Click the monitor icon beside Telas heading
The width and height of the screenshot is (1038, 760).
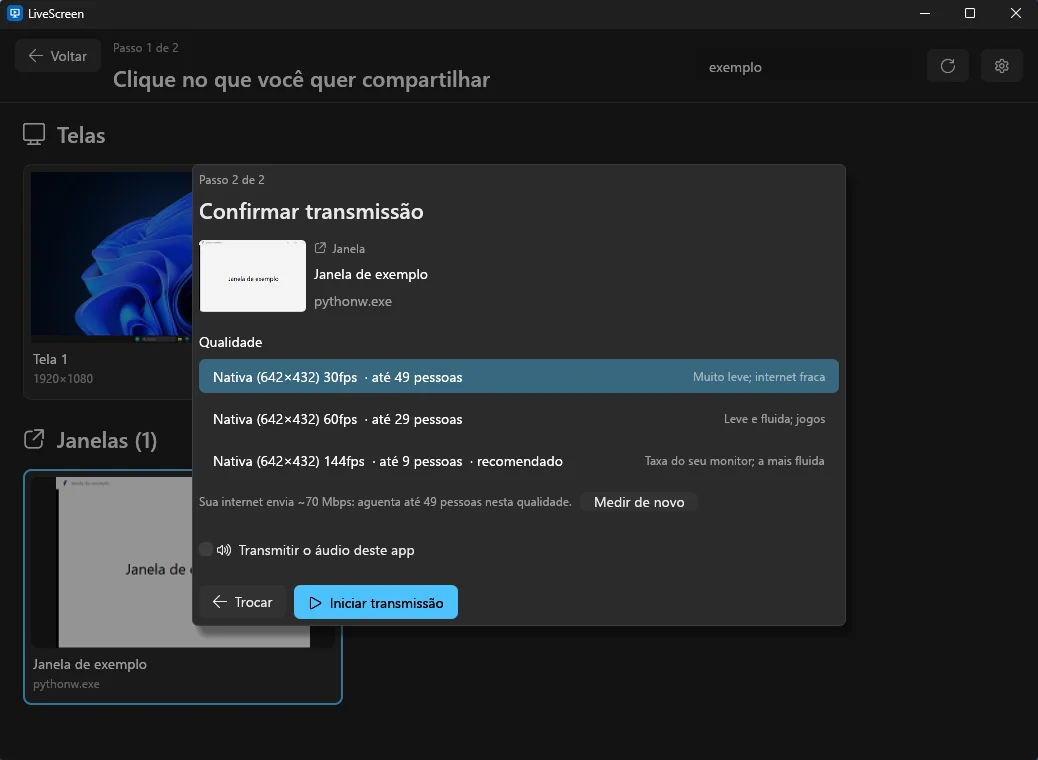pos(34,134)
